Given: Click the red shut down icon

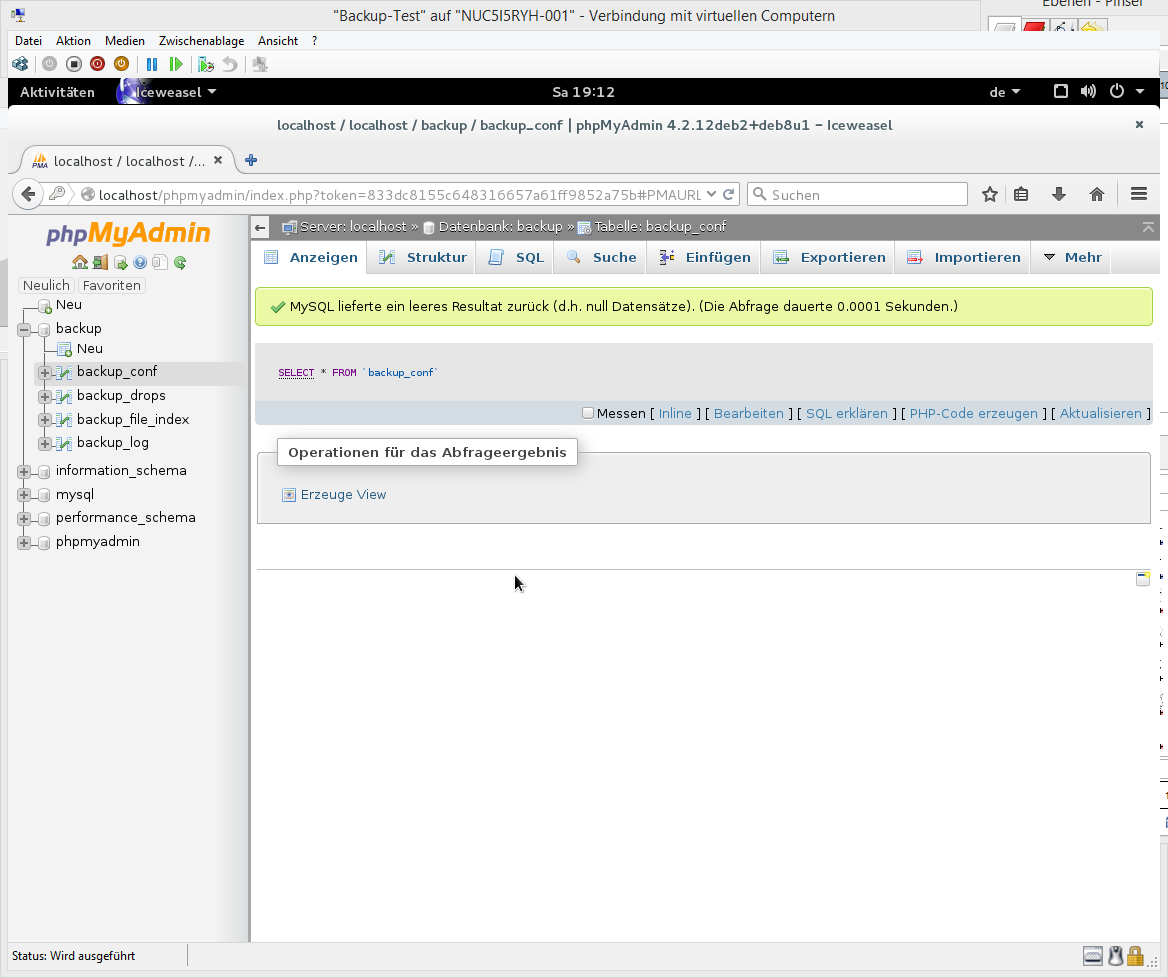Looking at the screenshot, I should pyautogui.click(x=98, y=64).
